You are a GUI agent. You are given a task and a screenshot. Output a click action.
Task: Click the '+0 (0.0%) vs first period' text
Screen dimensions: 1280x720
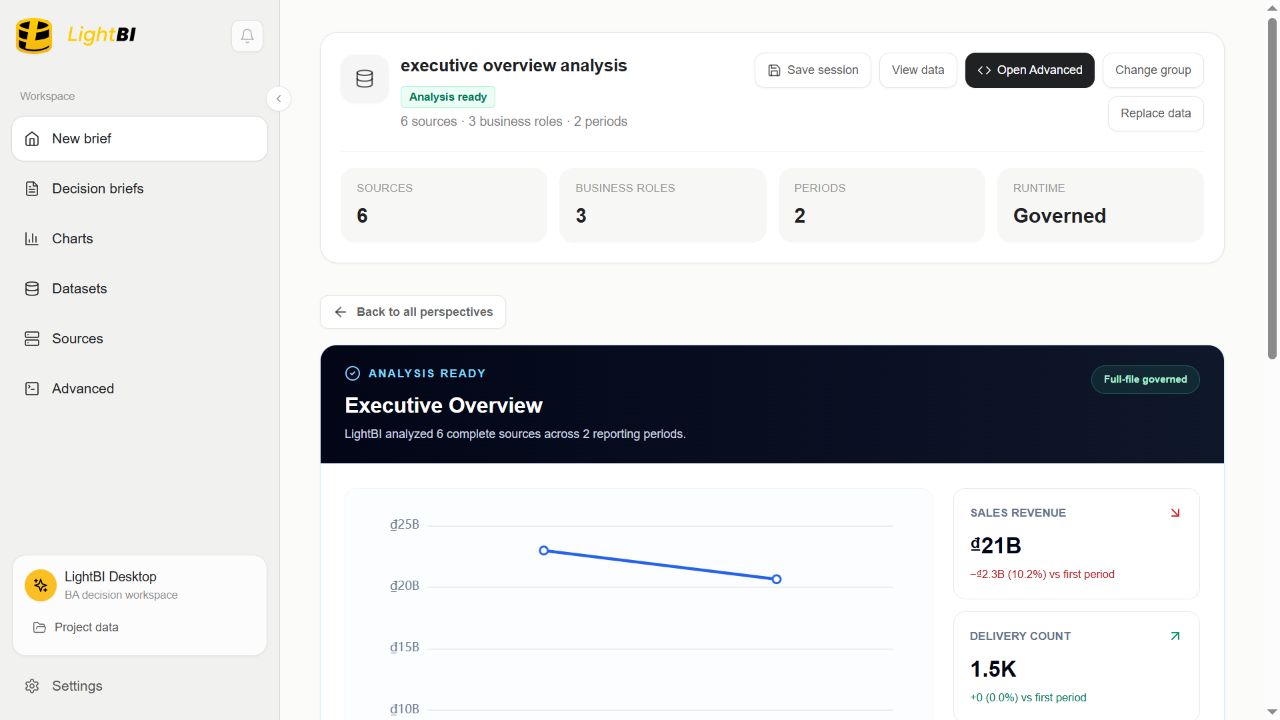[x=1028, y=697]
